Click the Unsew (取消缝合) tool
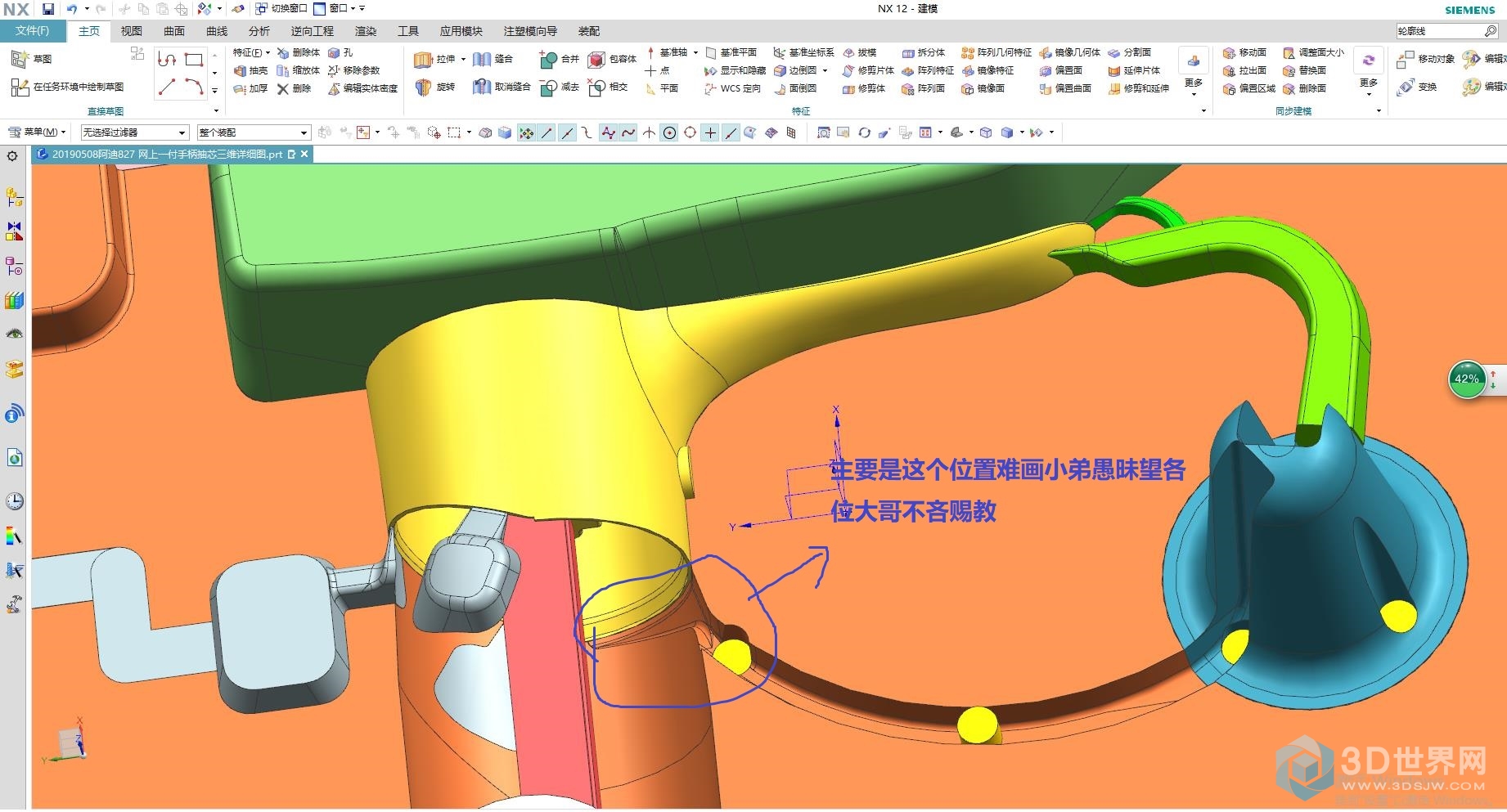 [x=501, y=87]
